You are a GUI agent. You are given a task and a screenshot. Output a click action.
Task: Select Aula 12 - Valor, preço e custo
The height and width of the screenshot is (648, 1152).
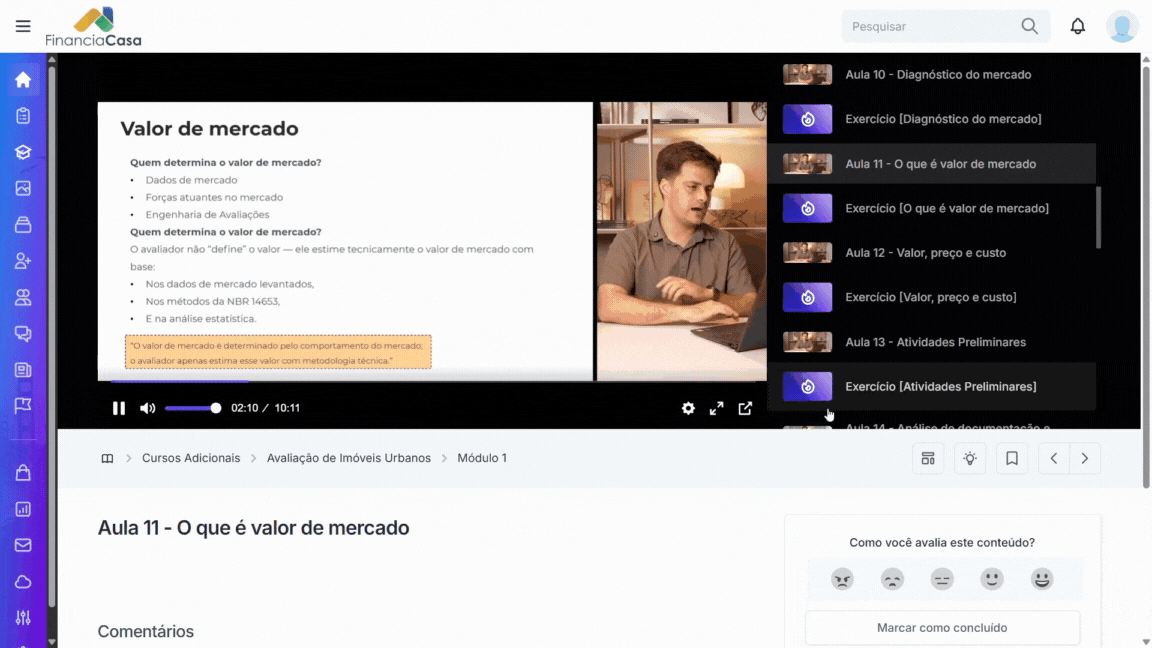click(x=925, y=253)
